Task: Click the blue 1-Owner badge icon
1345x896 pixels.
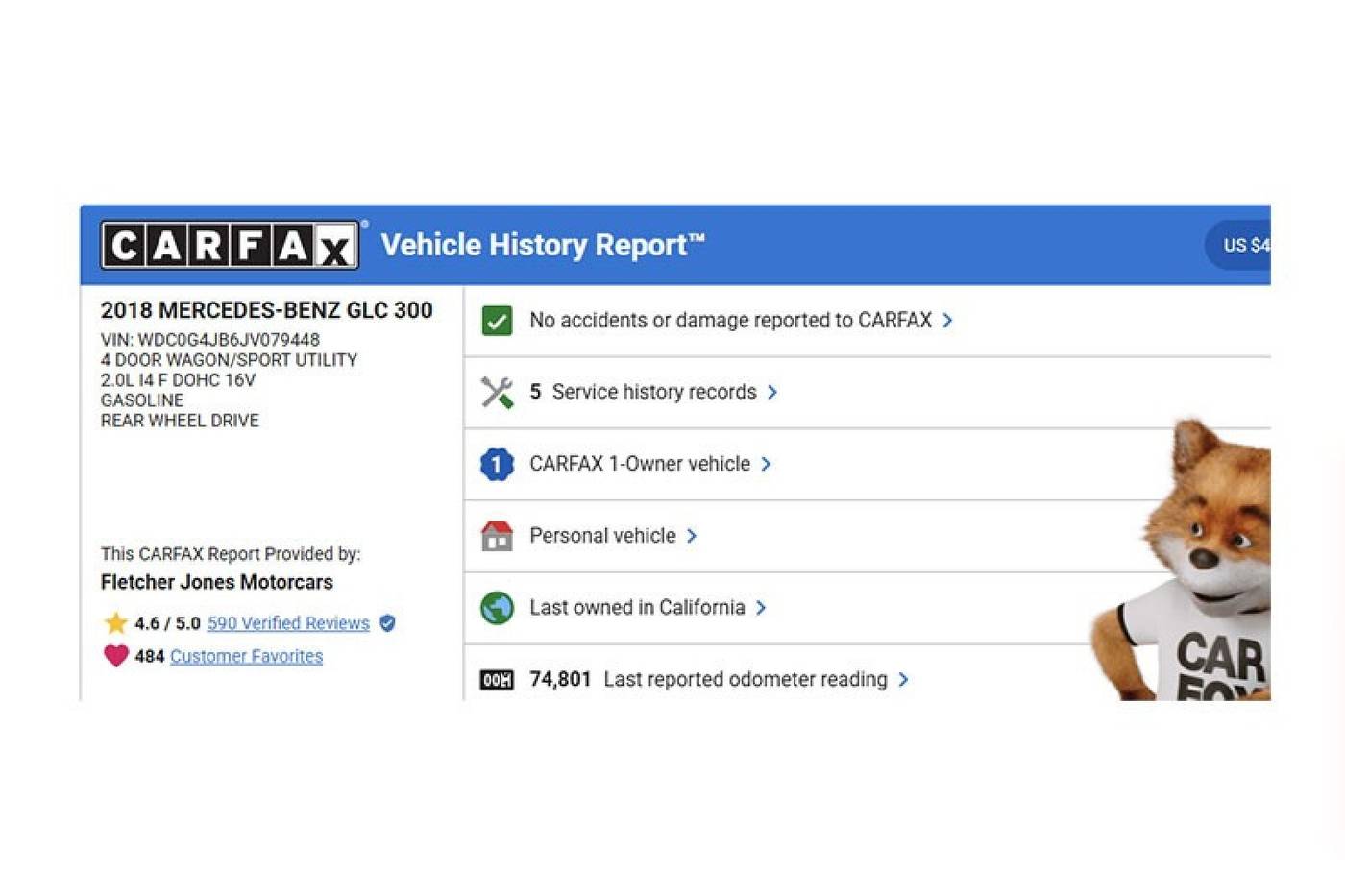Action: [497, 465]
